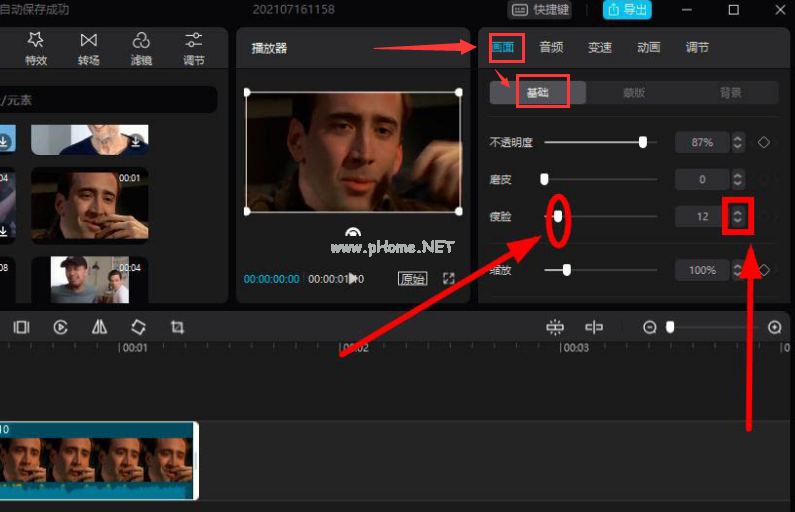Click the 缩放 scale slider handle
This screenshot has width=795, height=512.
pyautogui.click(x=567, y=270)
